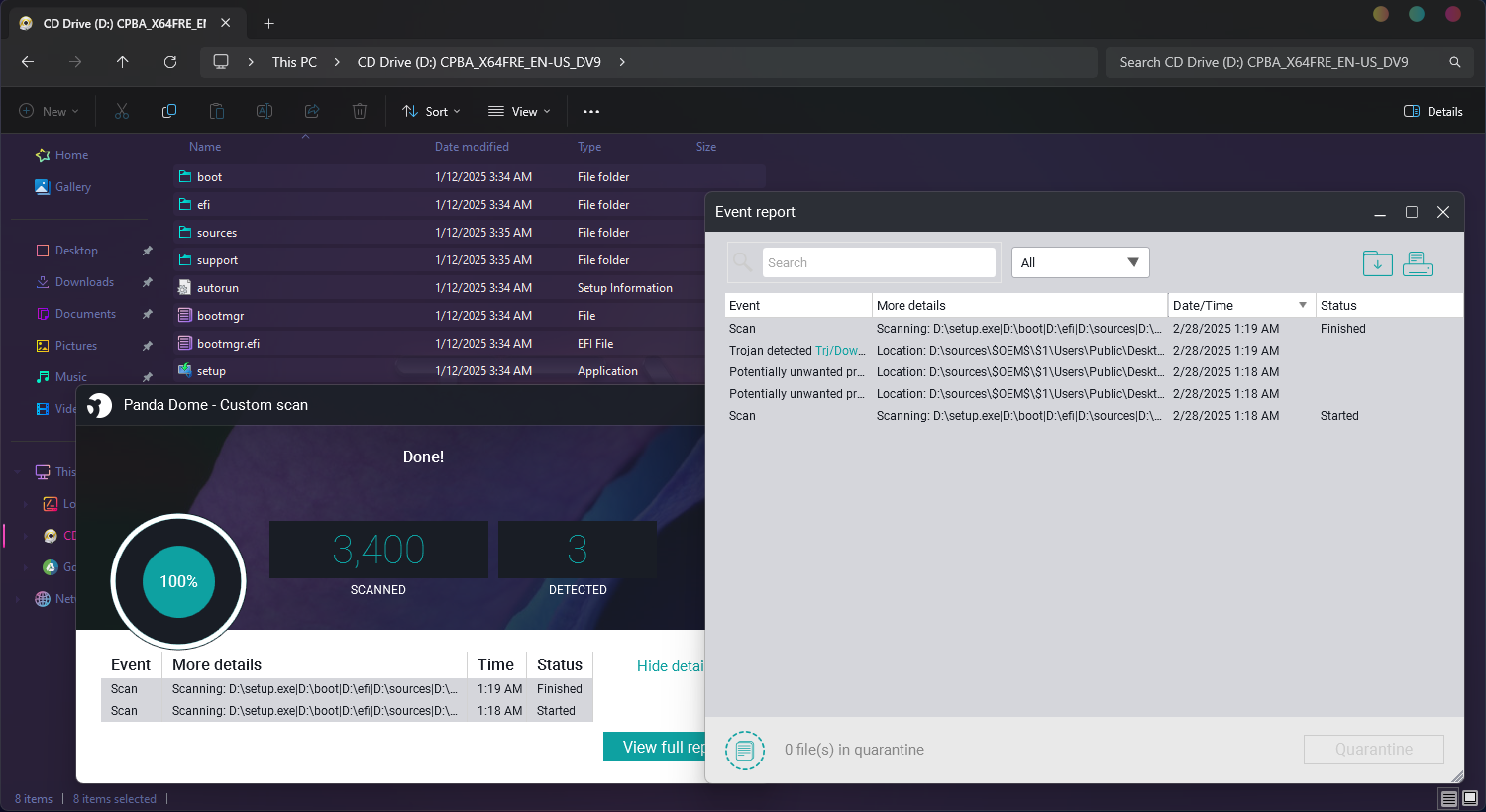This screenshot has width=1486, height=812.
Task: Select the 'support' folder row
Action: (470, 260)
